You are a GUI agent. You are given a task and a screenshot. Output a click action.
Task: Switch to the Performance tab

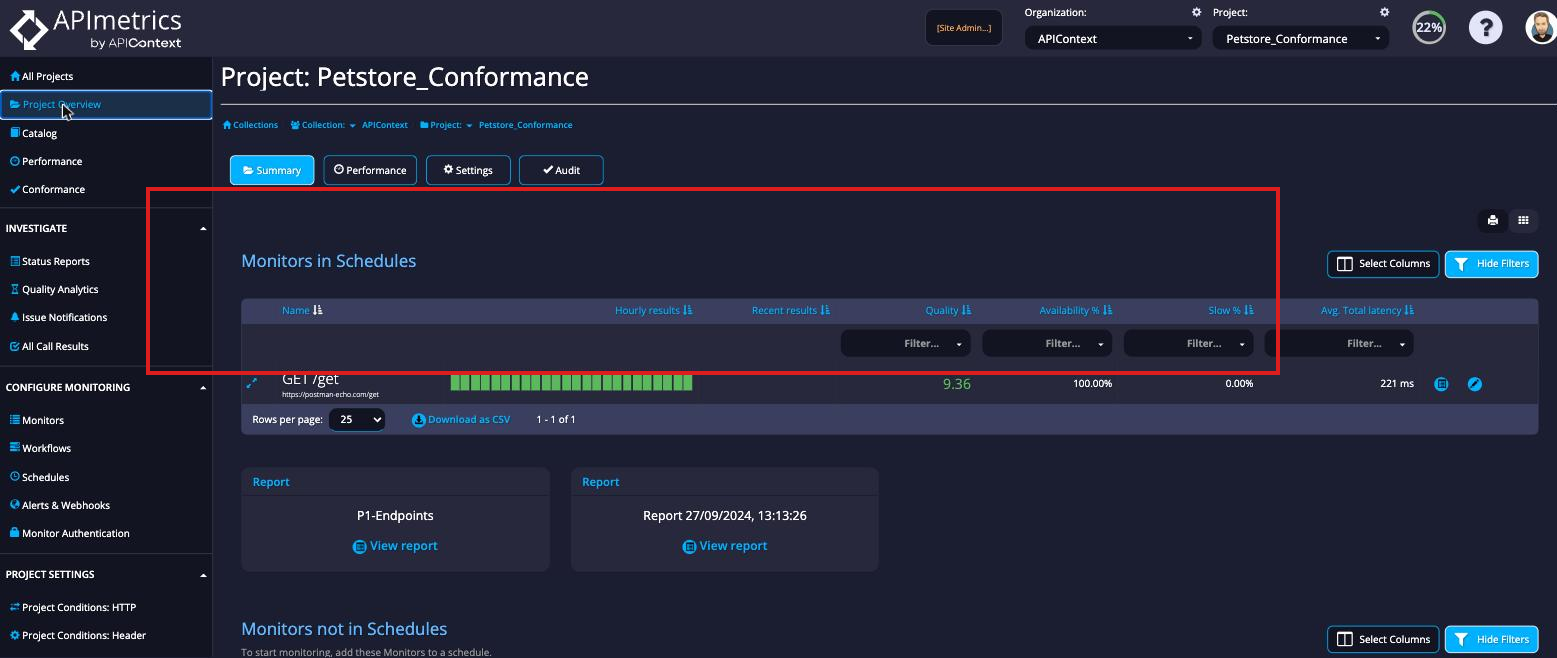pyautogui.click(x=370, y=170)
